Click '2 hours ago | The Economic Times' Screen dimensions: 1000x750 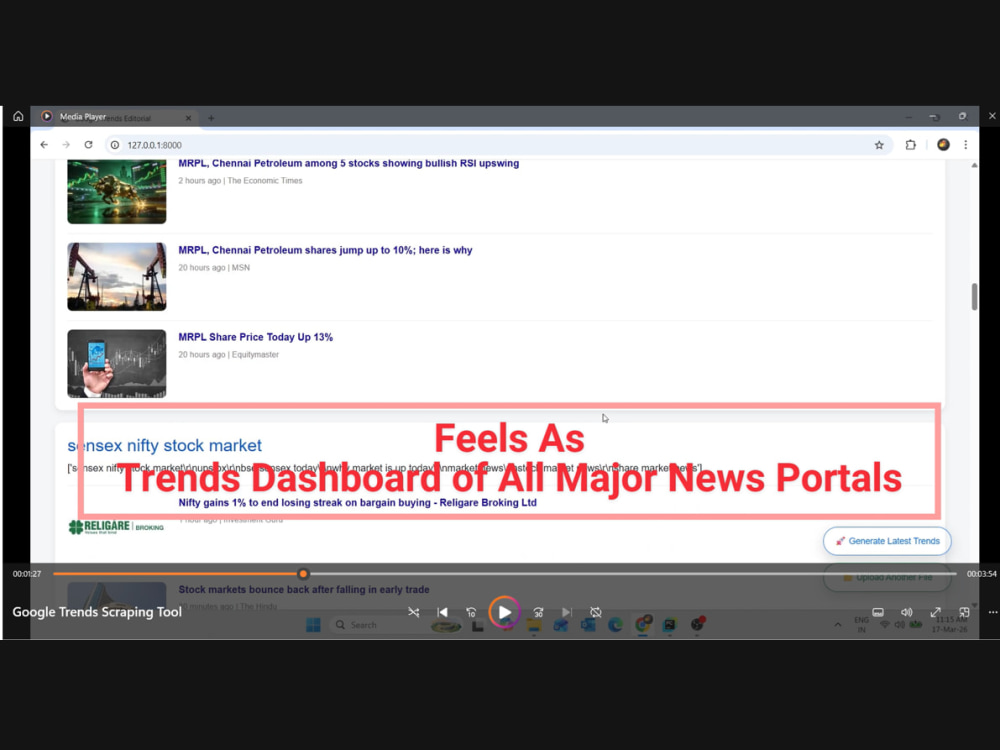[x=240, y=180]
